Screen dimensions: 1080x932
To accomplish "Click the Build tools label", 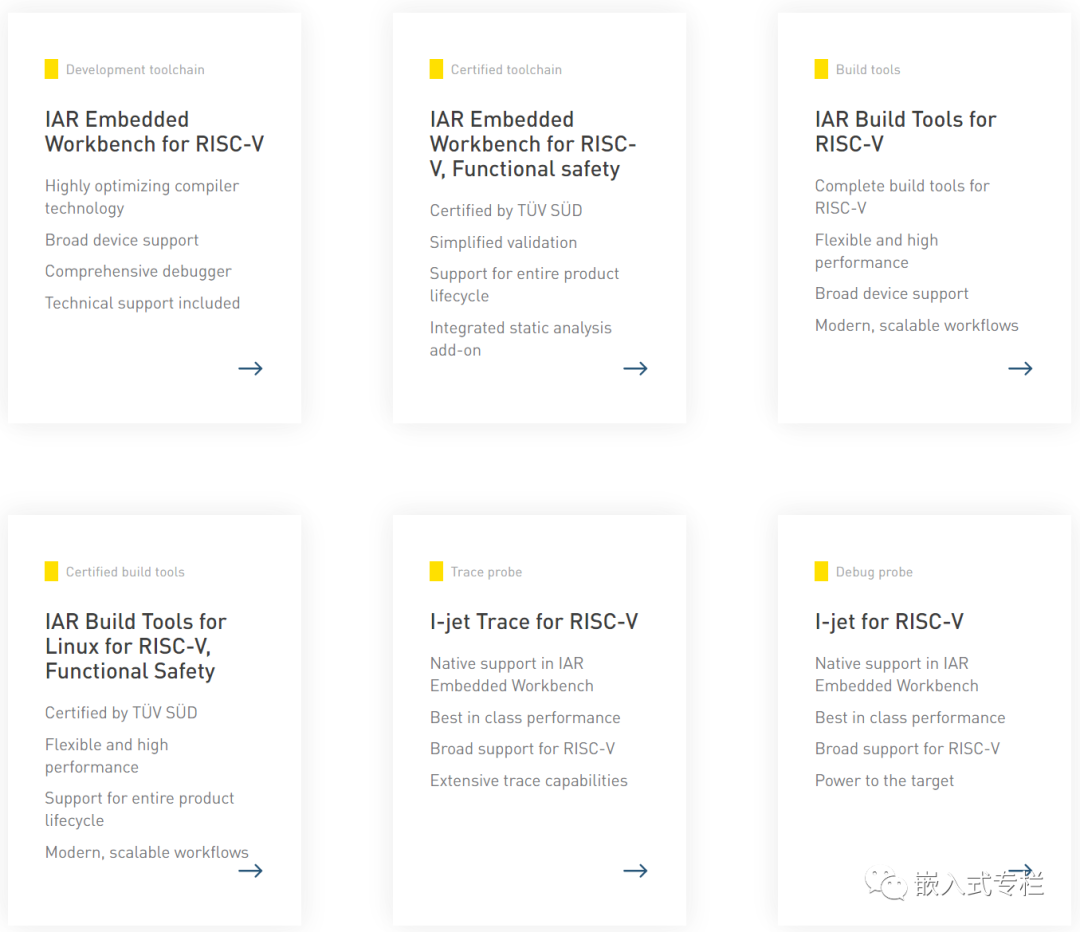I will pos(868,70).
